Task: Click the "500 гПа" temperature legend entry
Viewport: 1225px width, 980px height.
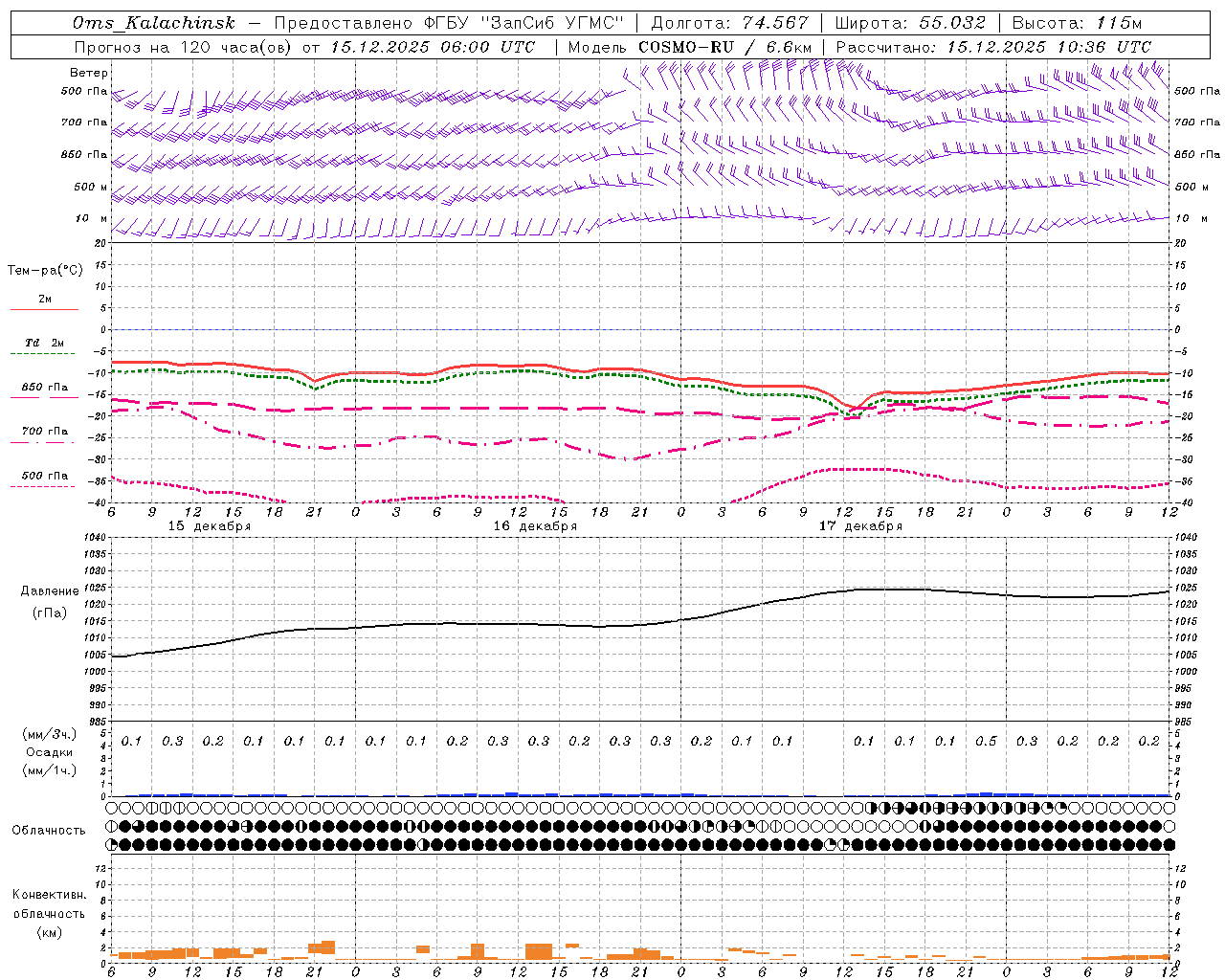Action: 44,476
